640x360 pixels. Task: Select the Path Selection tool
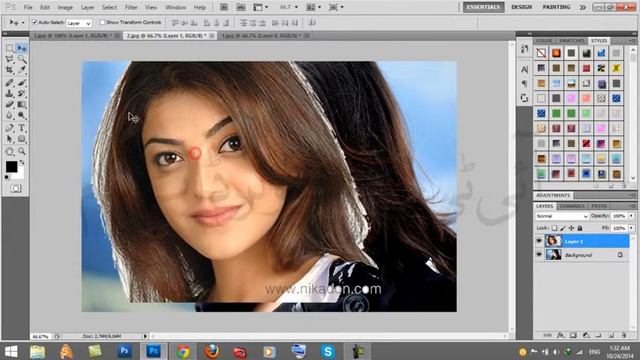tap(9, 139)
